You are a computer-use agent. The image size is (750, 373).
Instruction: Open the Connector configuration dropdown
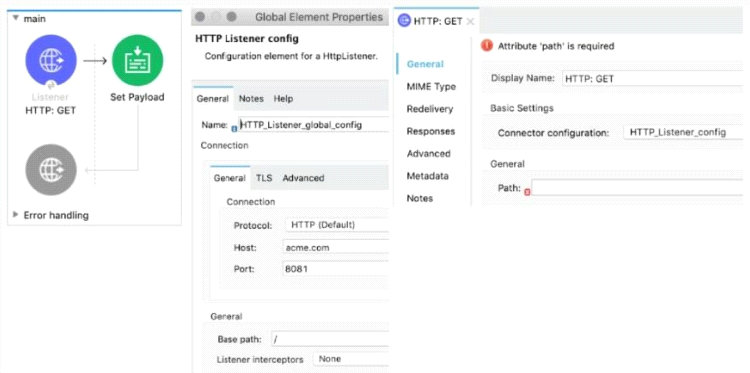pyautogui.click(x=683, y=132)
